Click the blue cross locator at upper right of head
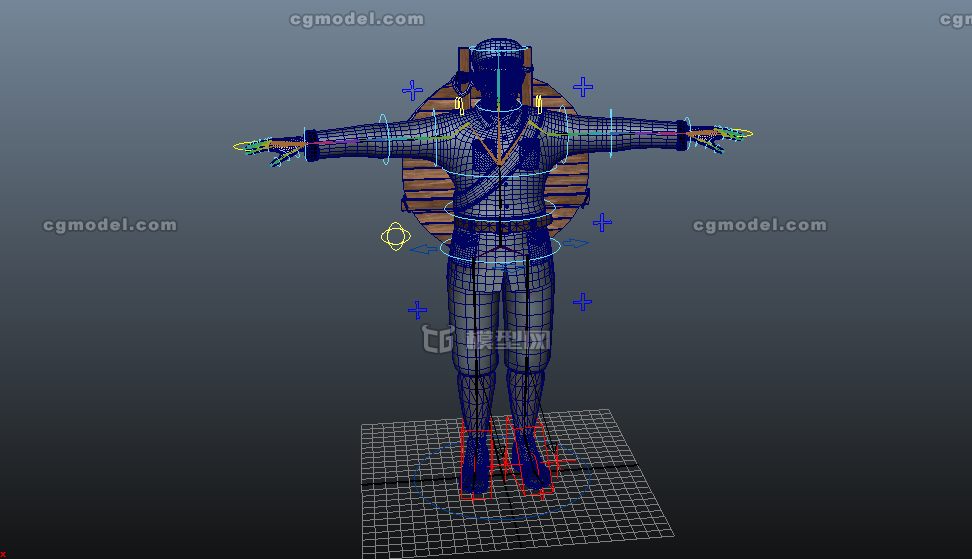Screen dimensions: 972x559 tap(583, 87)
